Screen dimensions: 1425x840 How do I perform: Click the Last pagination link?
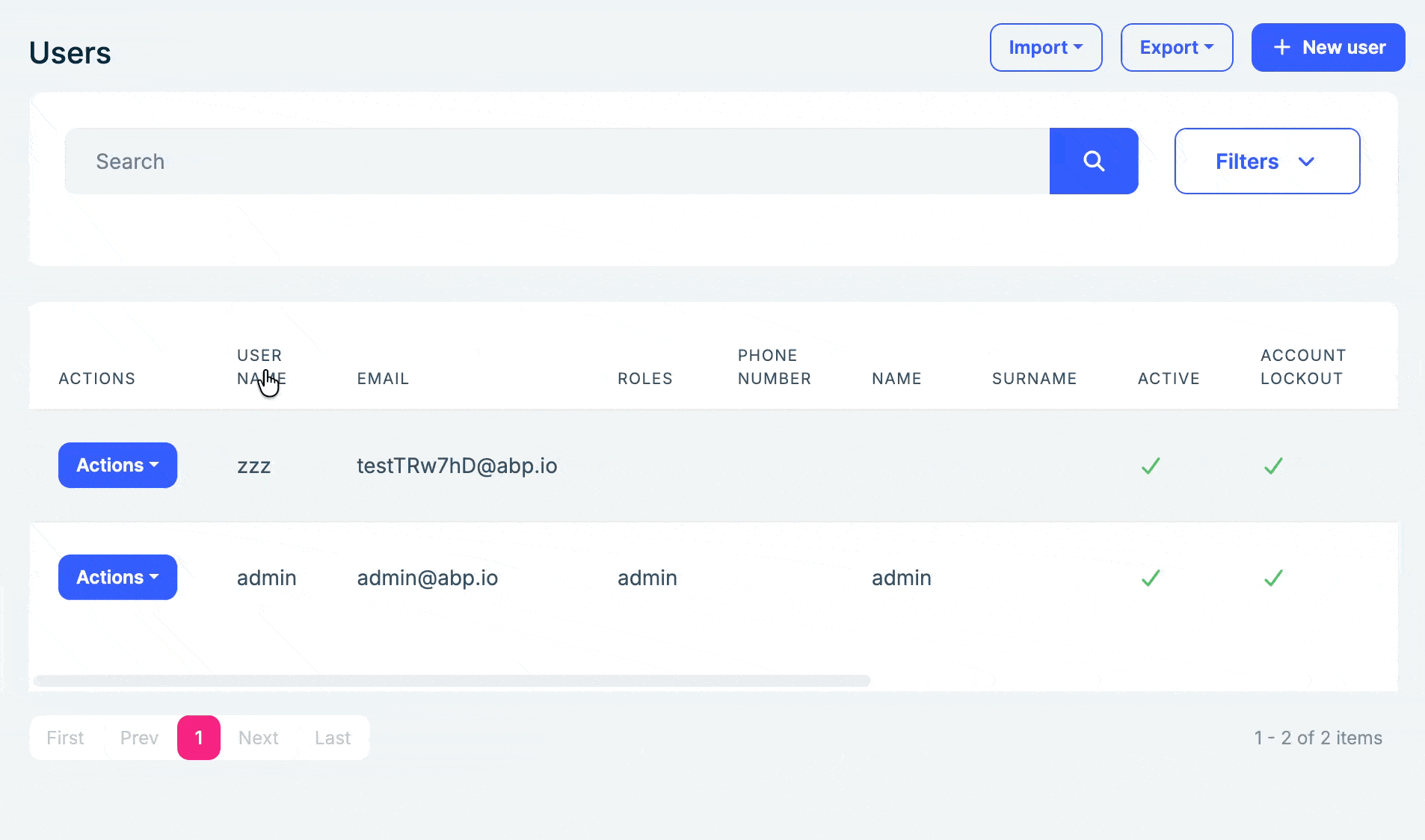(x=332, y=738)
